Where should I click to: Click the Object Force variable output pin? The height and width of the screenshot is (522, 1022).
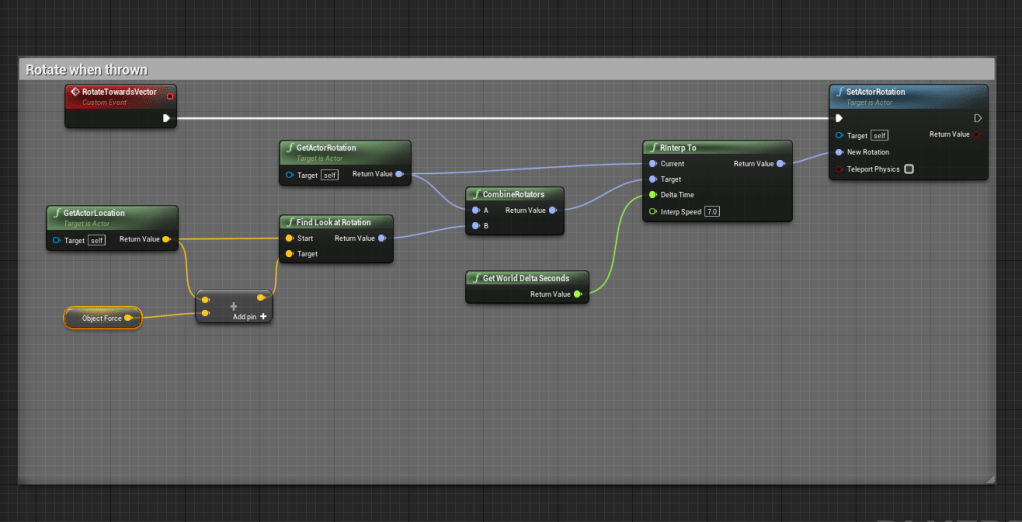128,318
